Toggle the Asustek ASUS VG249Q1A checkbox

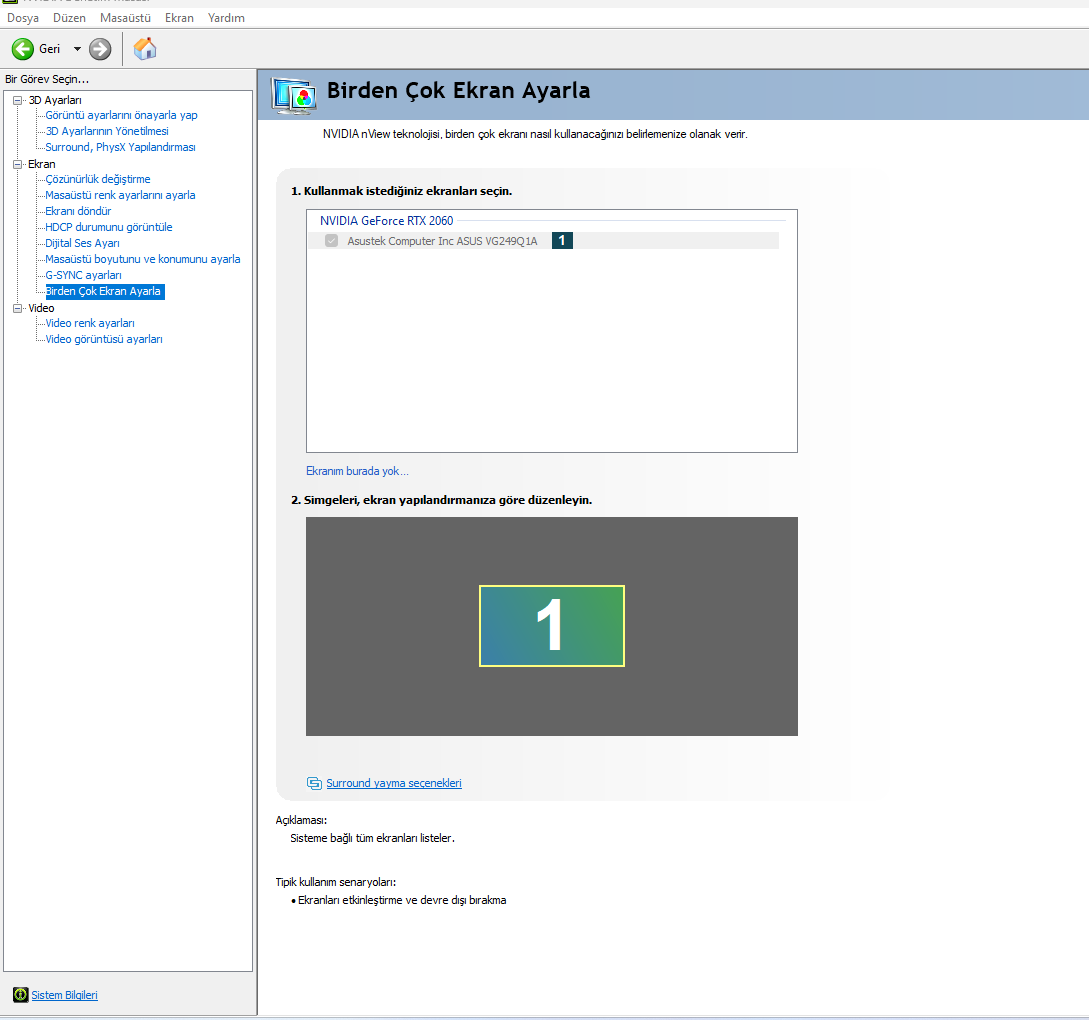(331, 241)
